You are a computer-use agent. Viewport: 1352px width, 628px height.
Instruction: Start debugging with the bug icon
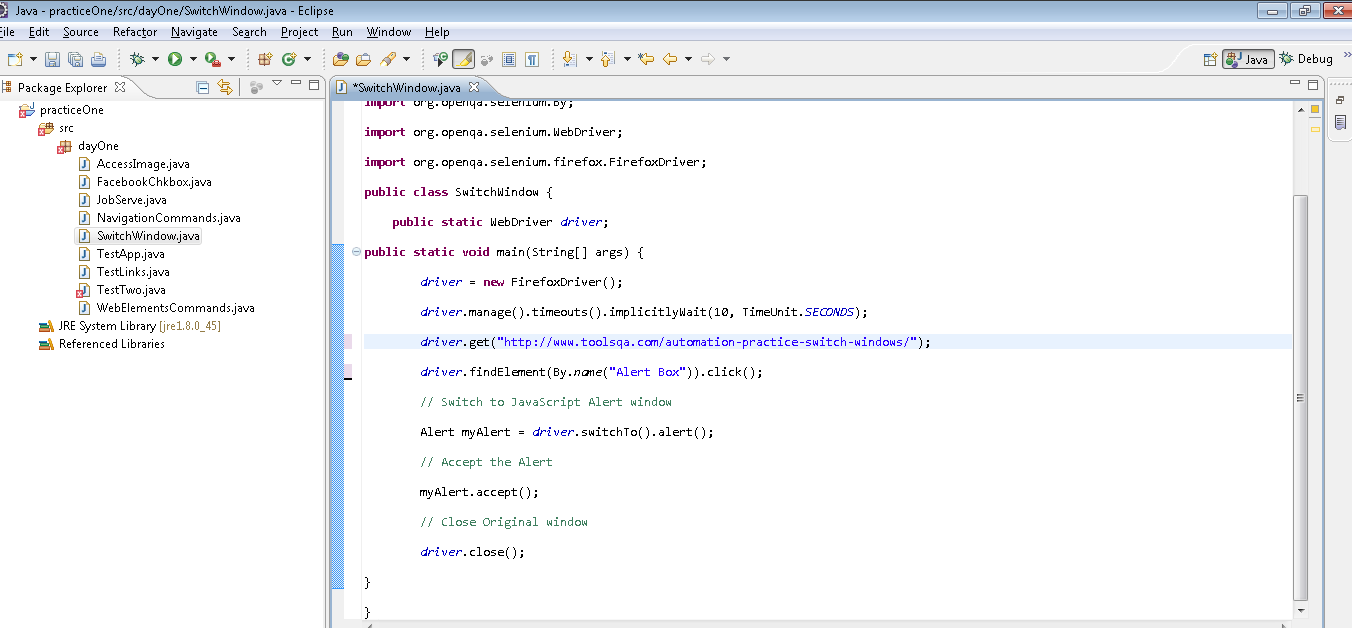137,59
